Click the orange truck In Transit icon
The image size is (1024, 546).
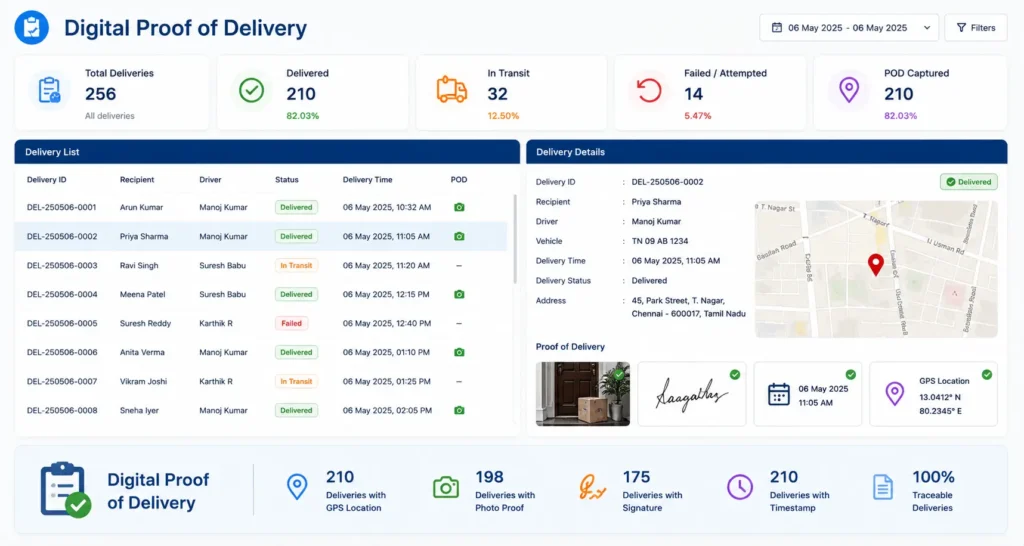[x=451, y=90]
